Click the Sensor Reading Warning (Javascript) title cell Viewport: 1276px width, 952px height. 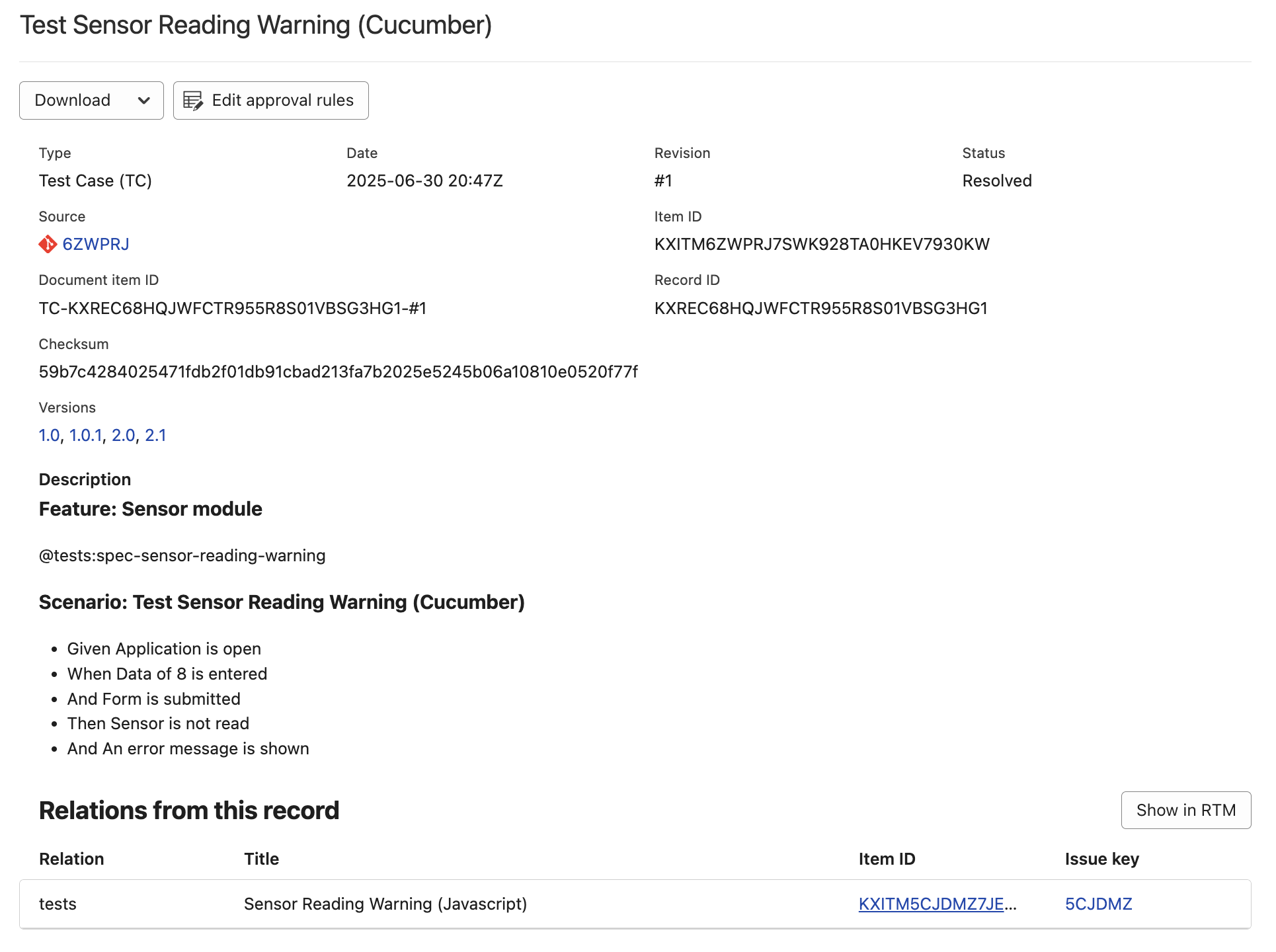385,904
